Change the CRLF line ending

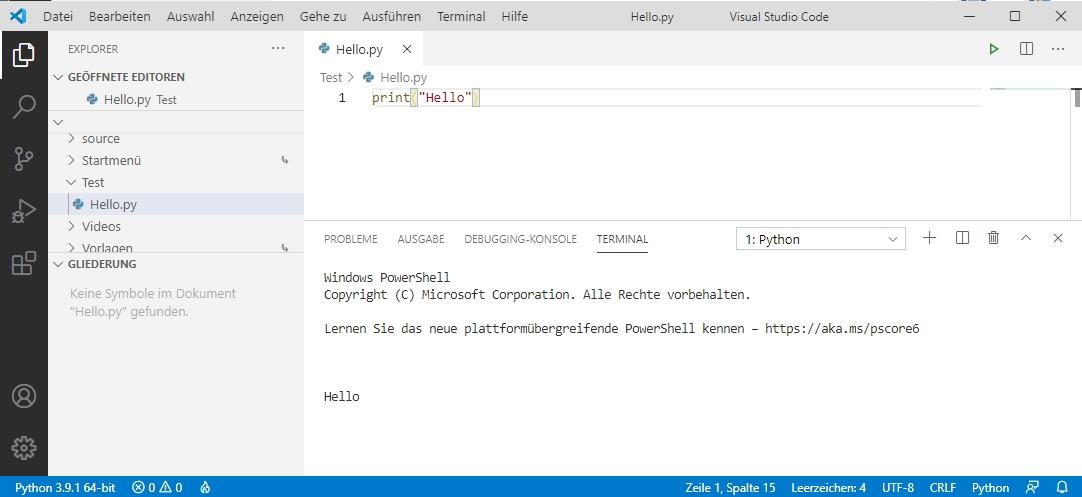[x=943, y=487]
